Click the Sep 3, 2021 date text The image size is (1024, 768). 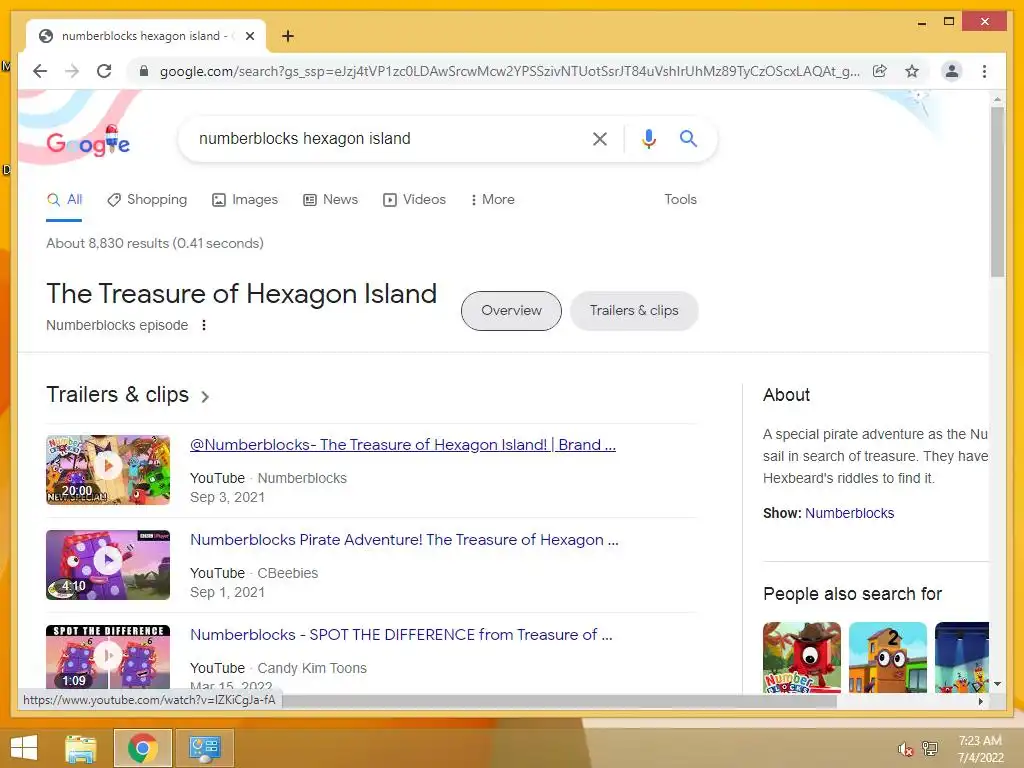(x=227, y=498)
